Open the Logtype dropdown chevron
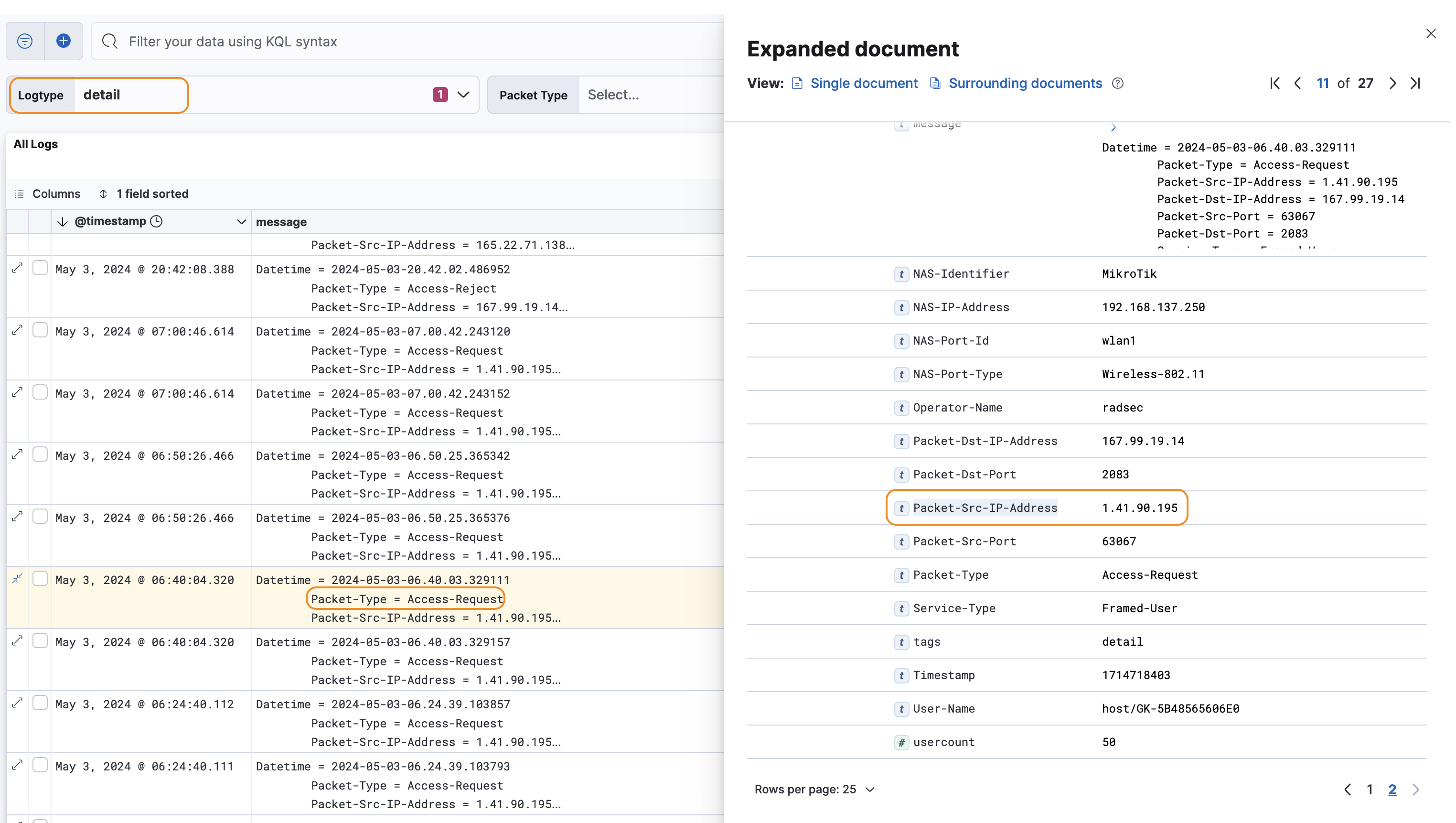This screenshot has height=823, width=1456. coord(463,95)
